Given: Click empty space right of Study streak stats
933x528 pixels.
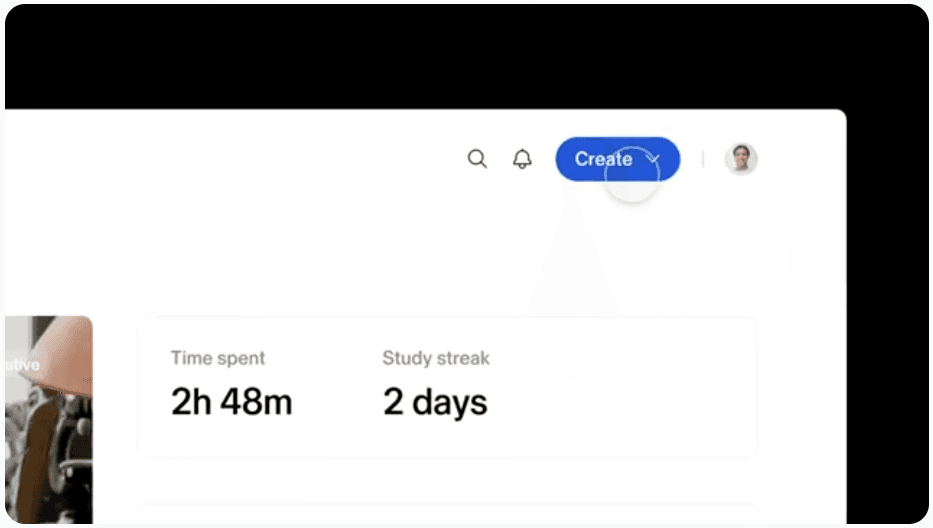Looking at the screenshot, I should coord(625,387).
